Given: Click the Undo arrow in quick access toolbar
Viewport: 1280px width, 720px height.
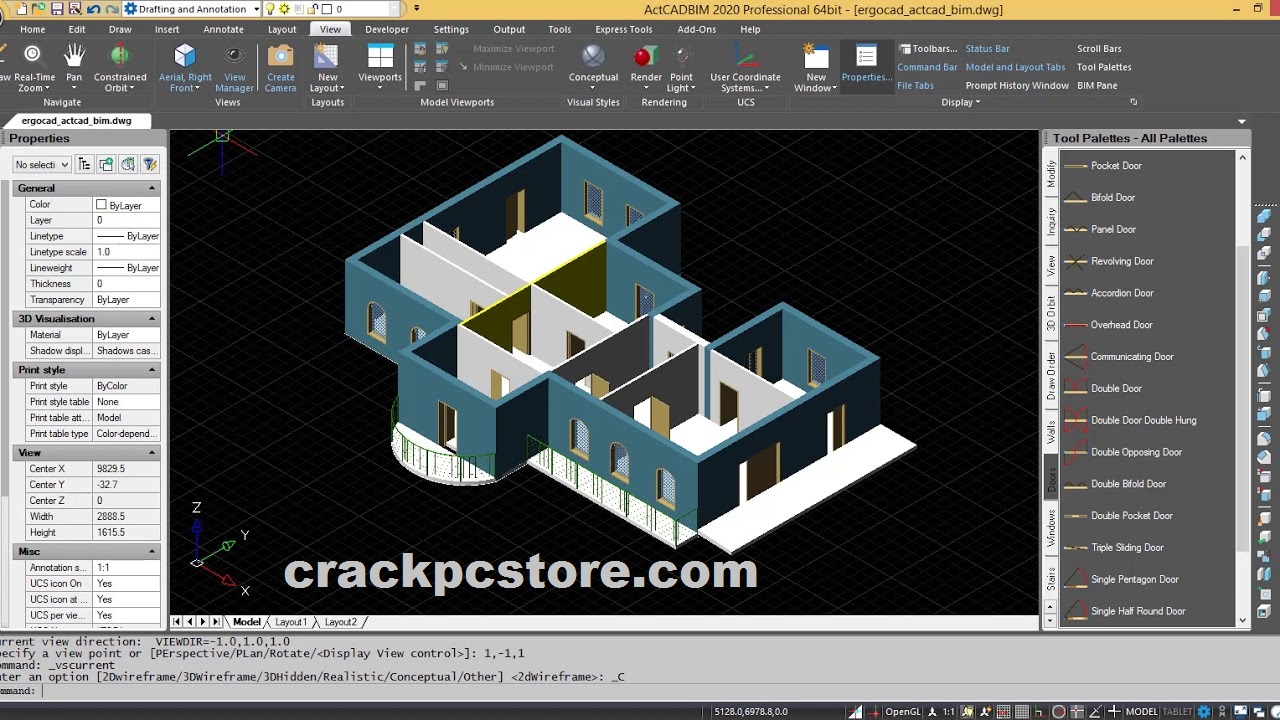Looking at the screenshot, I should coord(93,9).
